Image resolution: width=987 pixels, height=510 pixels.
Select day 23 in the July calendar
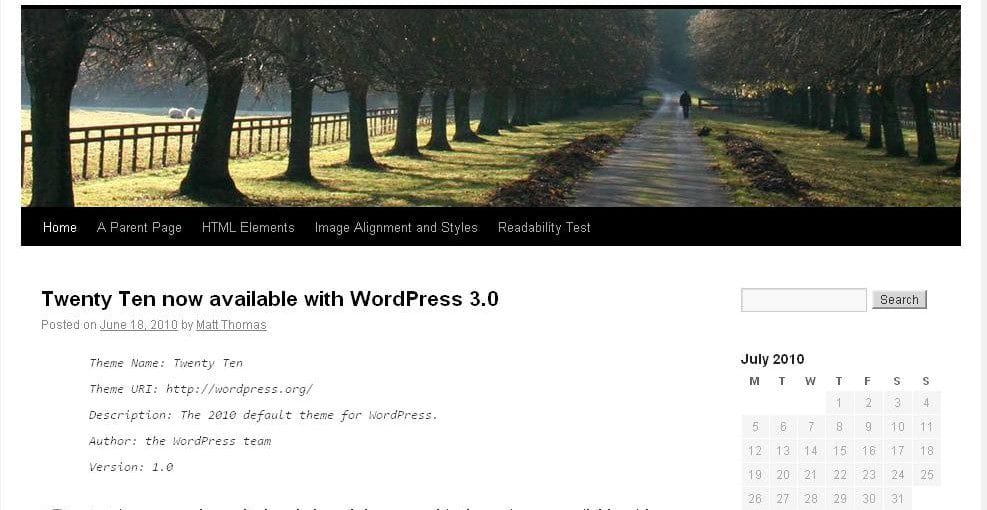(x=869, y=475)
